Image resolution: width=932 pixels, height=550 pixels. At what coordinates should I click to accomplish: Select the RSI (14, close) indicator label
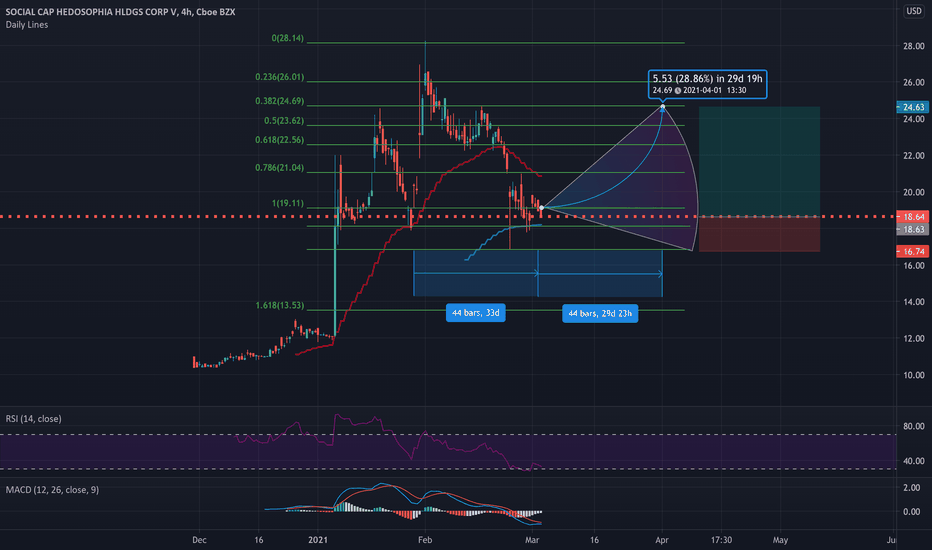coord(33,419)
